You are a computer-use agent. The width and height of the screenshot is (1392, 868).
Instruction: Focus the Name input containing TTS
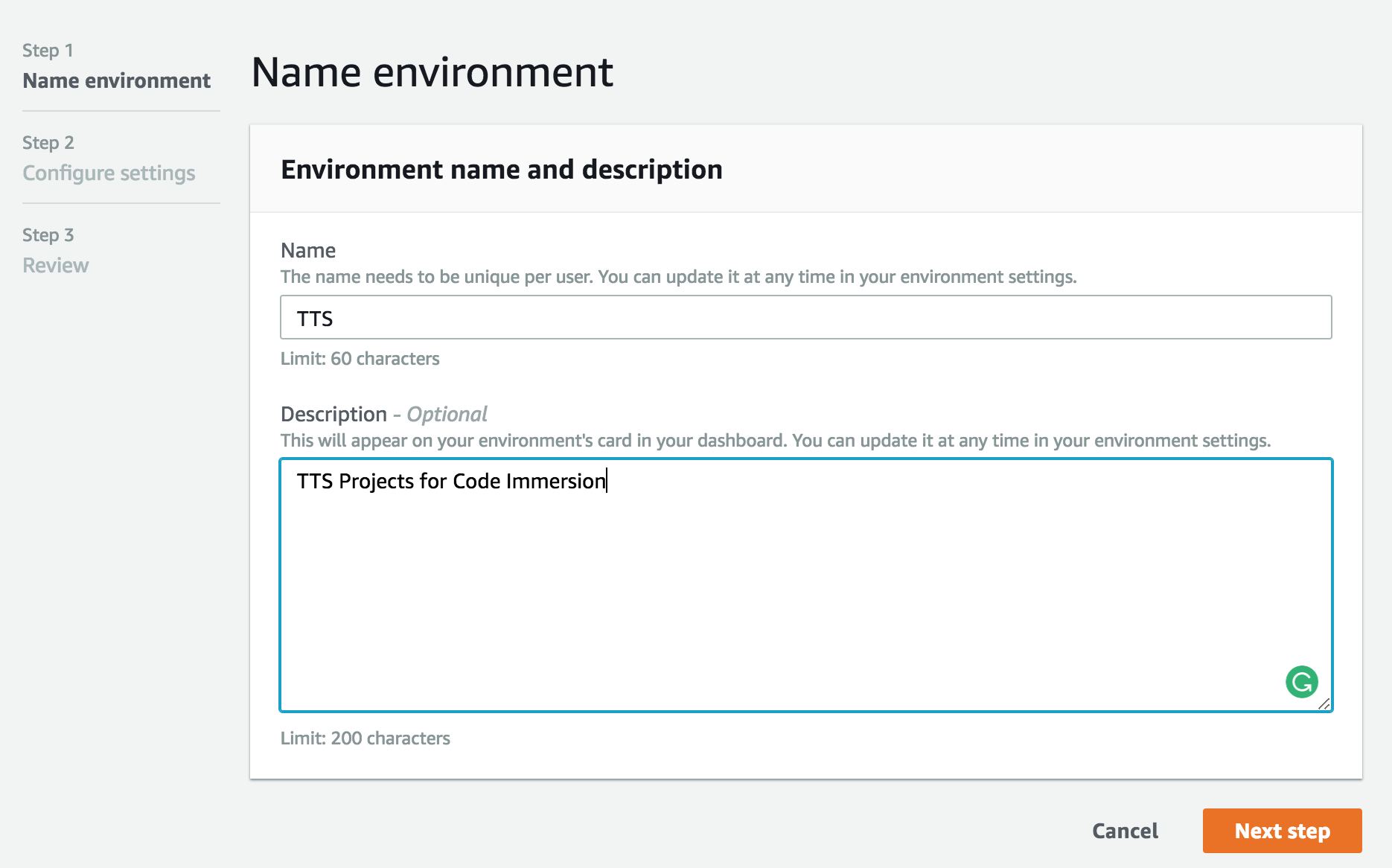(x=805, y=318)
